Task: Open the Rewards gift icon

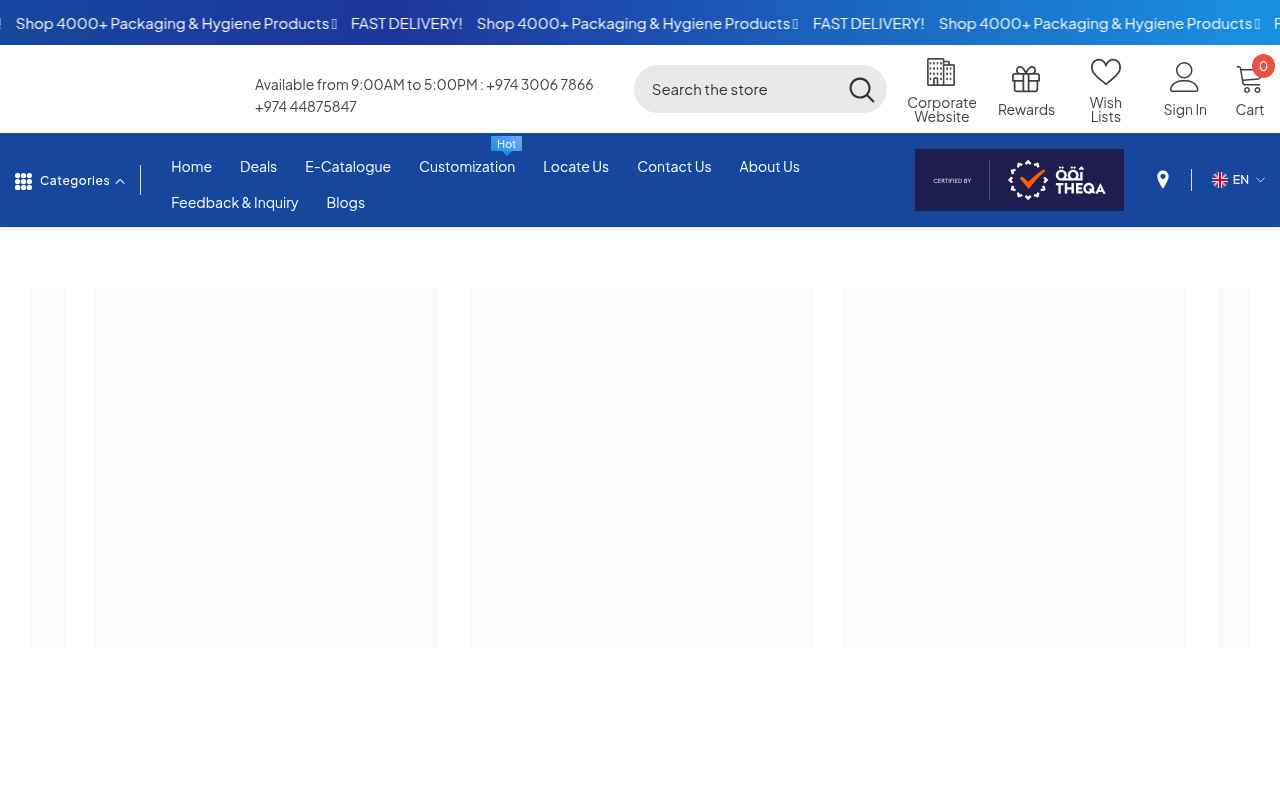Action: coord(1026,79)
